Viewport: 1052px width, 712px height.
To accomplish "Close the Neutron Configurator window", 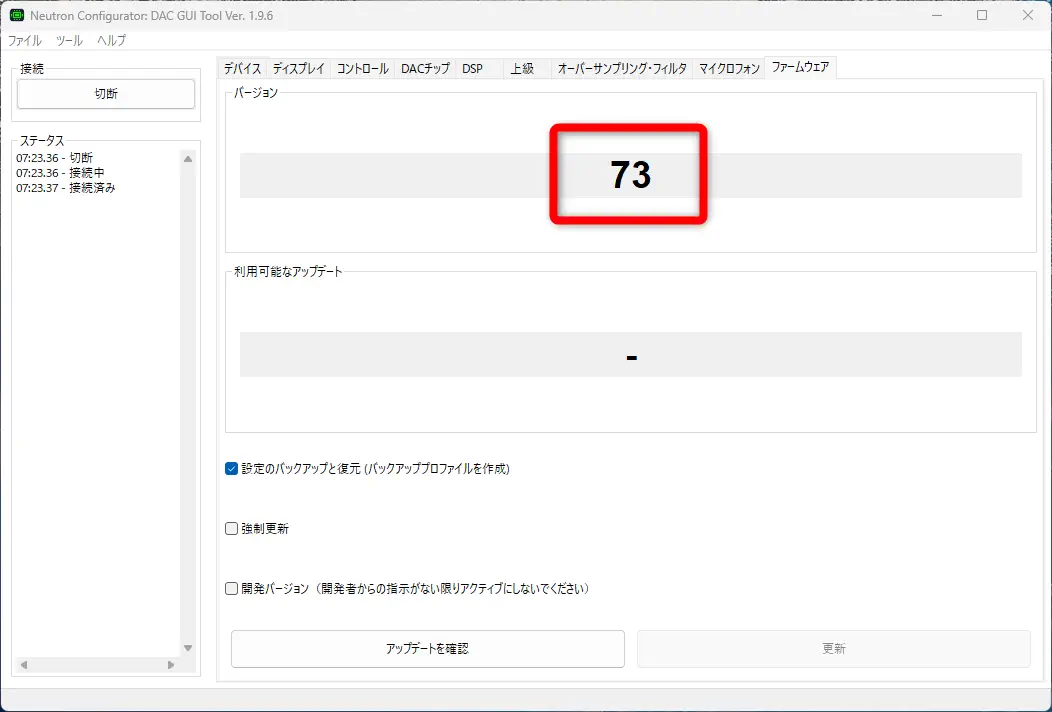I will click(1028, 15).
